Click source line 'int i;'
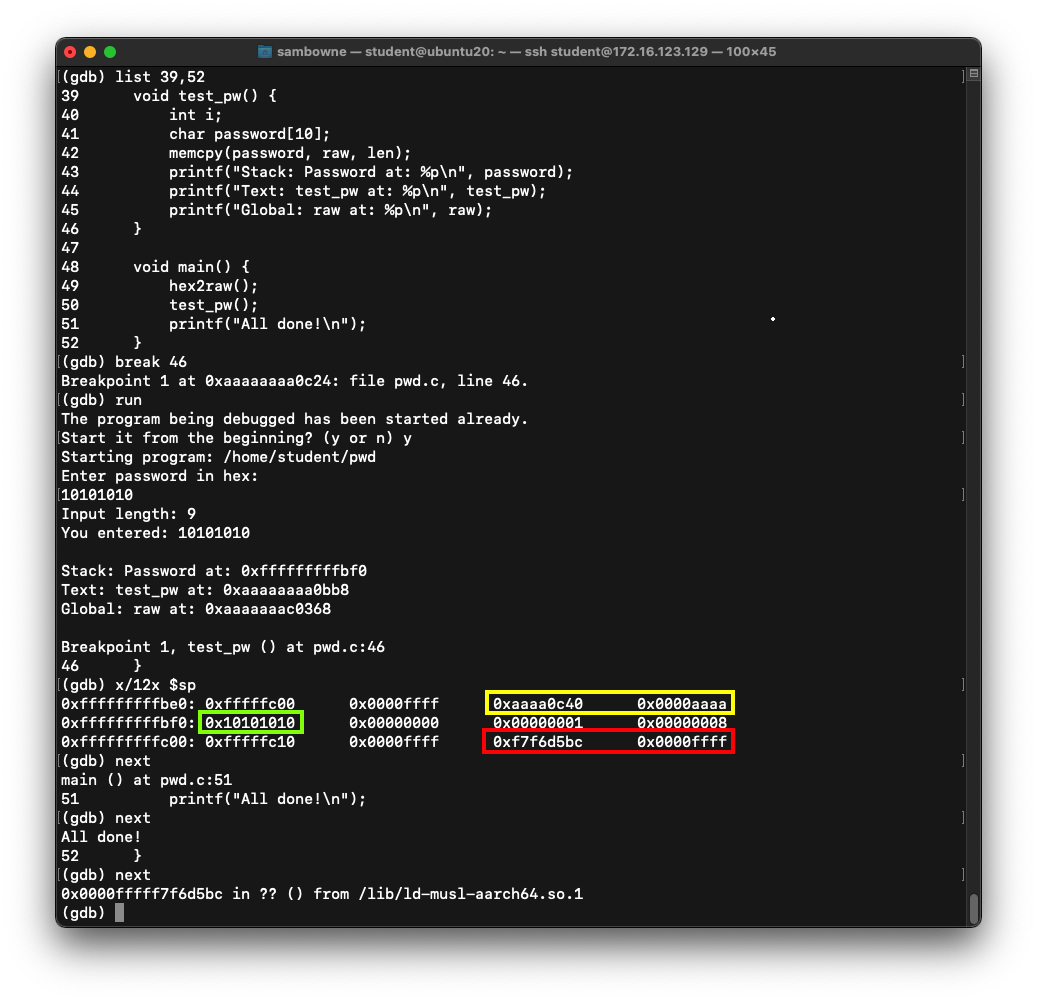 point(195,115)
